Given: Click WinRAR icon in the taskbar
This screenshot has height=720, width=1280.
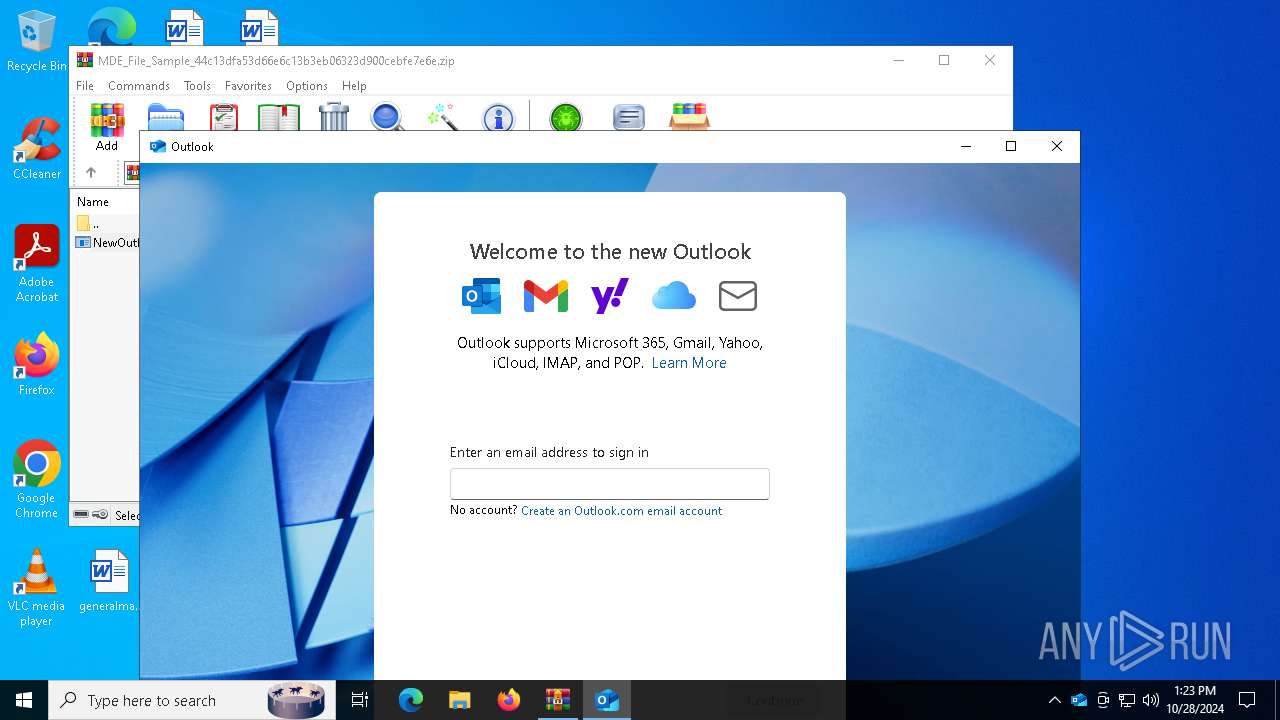Looking at the screenshot, I should point(558,700).
